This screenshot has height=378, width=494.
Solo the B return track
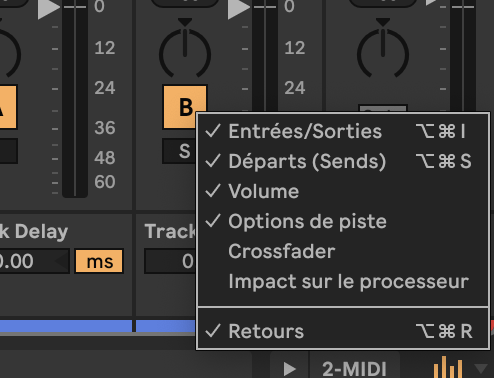point(179,151)
